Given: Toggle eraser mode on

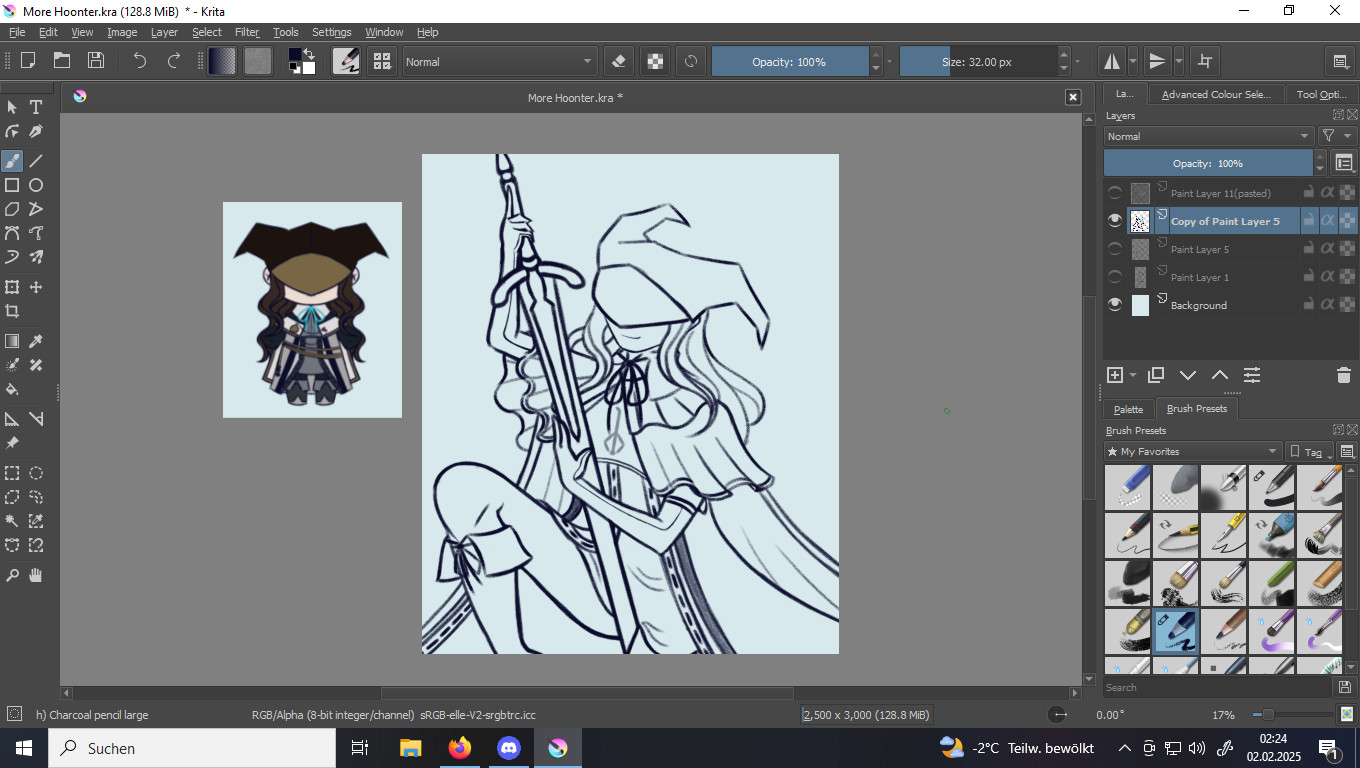Looking at the screenshot, I should 619,61.
